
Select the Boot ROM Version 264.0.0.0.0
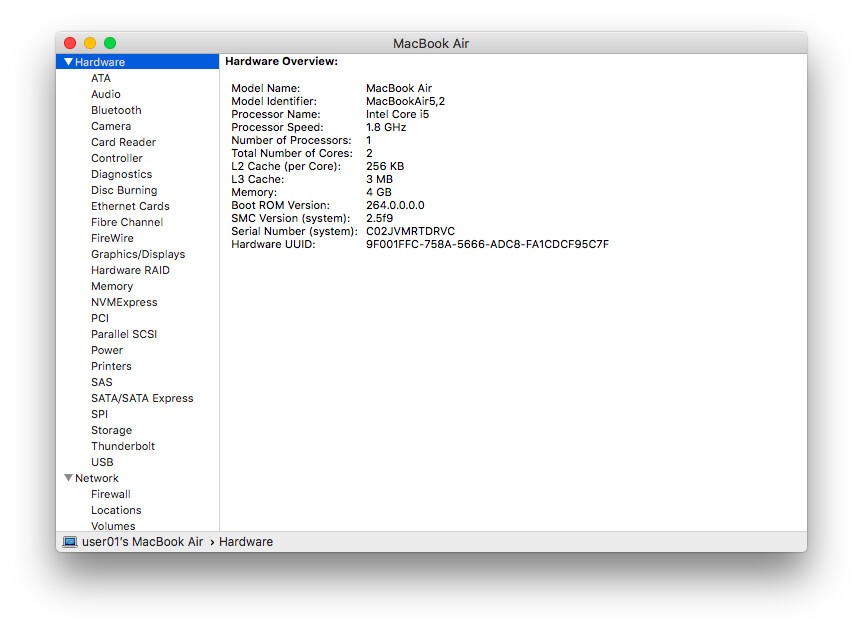(x=395, y=205)
